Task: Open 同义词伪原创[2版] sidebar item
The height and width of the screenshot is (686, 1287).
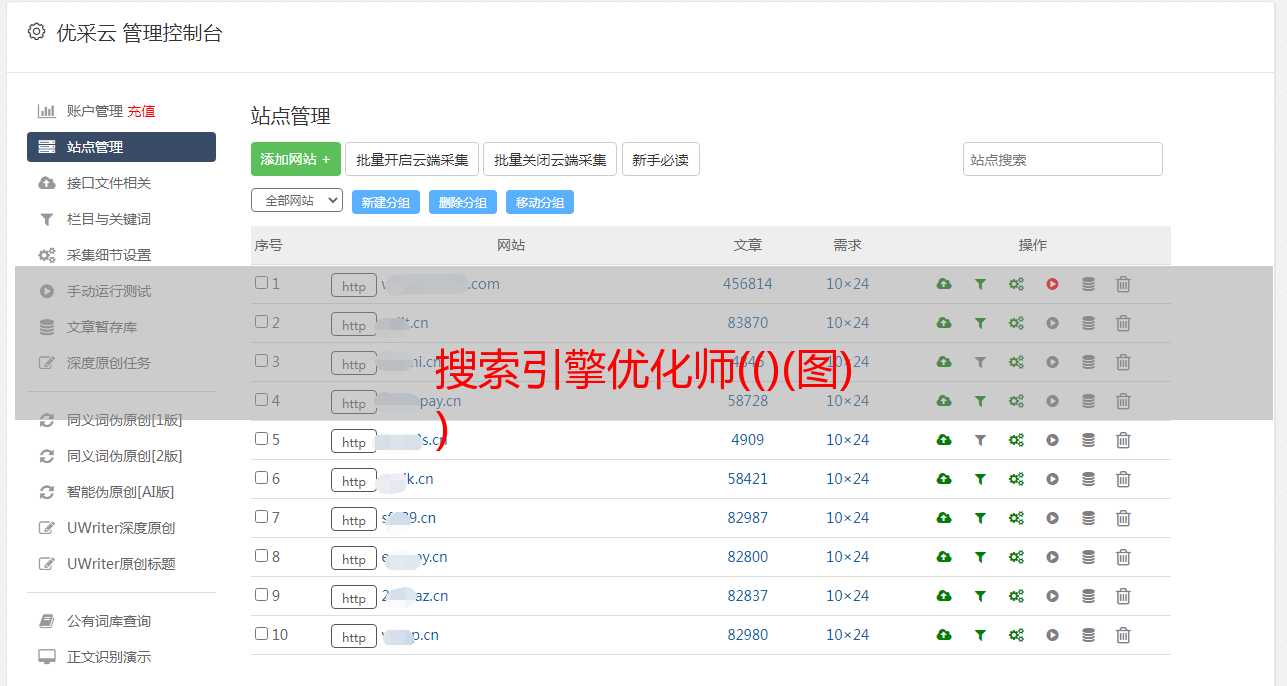Action: tap(125, 456)
